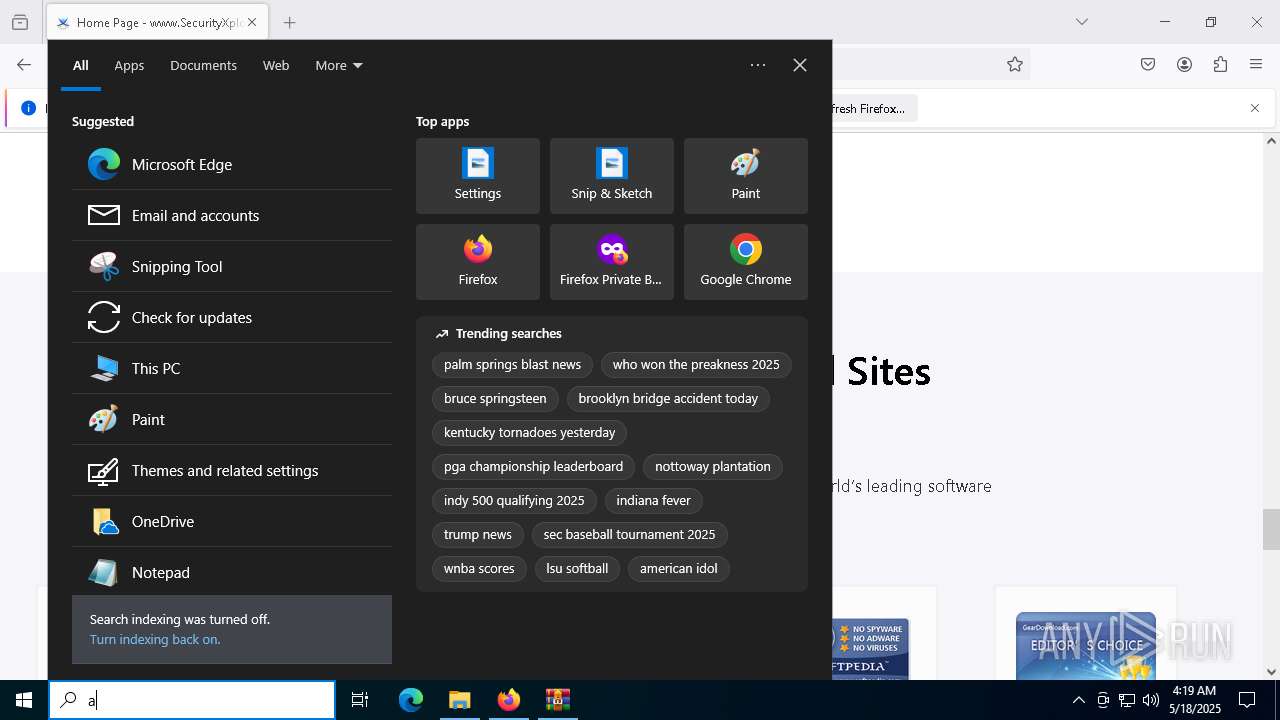Open network status tray icon
1280x720 pixels.
pyautogui.click(x=1127, y=700)
